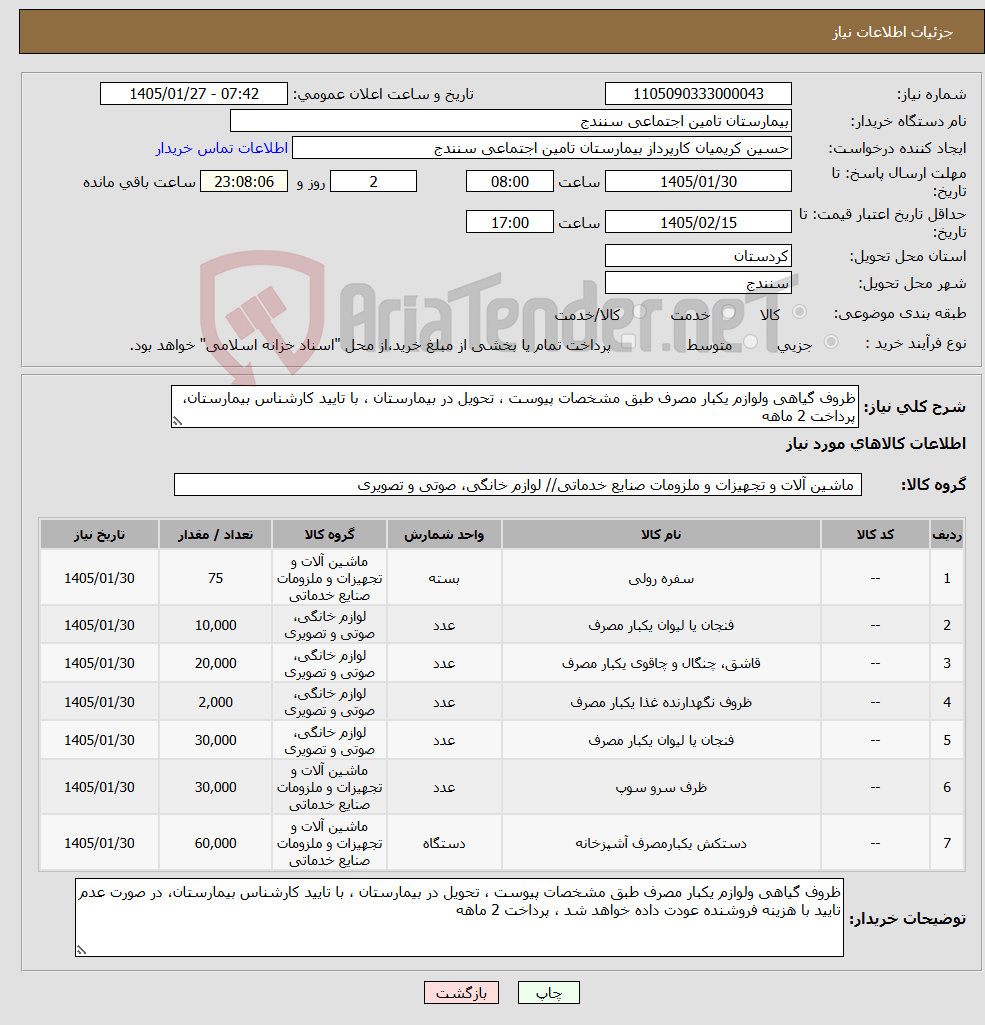Image resolution: width=985 pixels, height=1025 pixels.
Task: Click the announcement date field 1405/01/27 - 07:42
Action: coord(193,93)
